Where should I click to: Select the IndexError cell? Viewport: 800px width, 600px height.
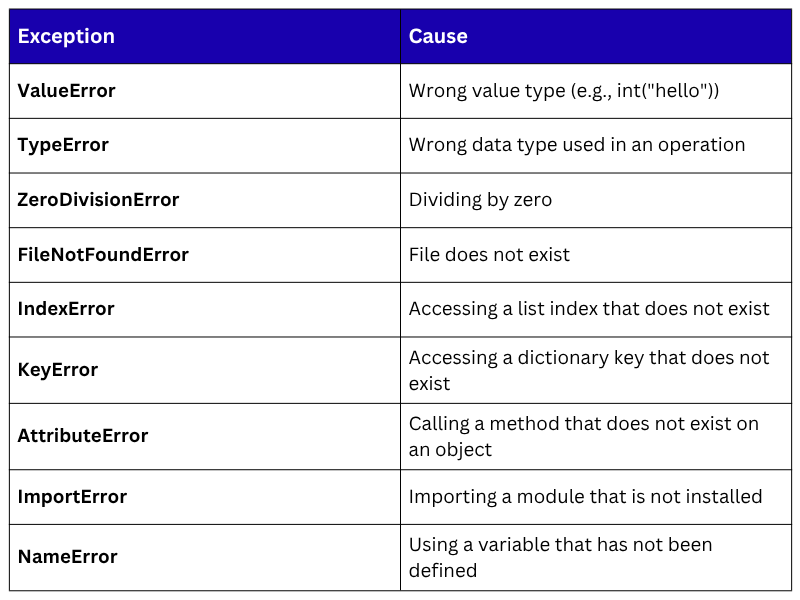click(66, 309)
